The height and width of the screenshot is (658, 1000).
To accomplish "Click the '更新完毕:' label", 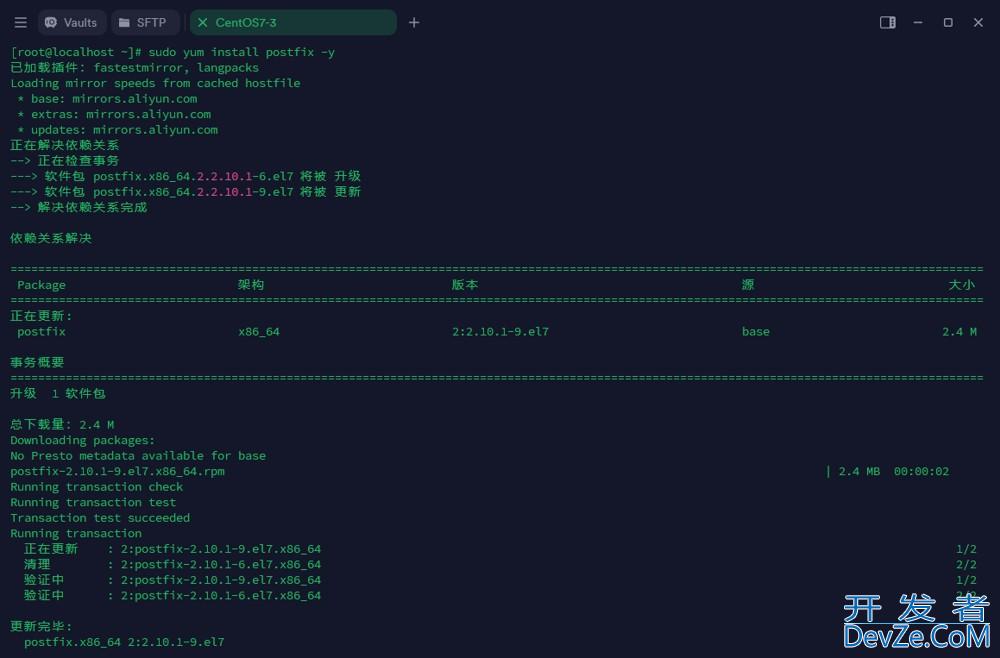I will click(x=41, y=627).
